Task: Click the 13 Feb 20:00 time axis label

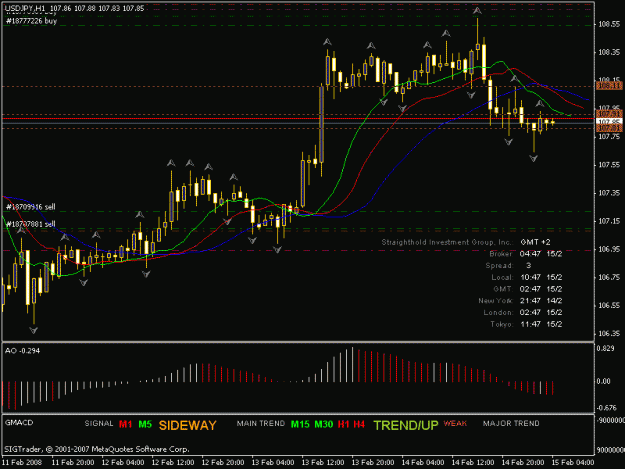Action: [373, 462]
